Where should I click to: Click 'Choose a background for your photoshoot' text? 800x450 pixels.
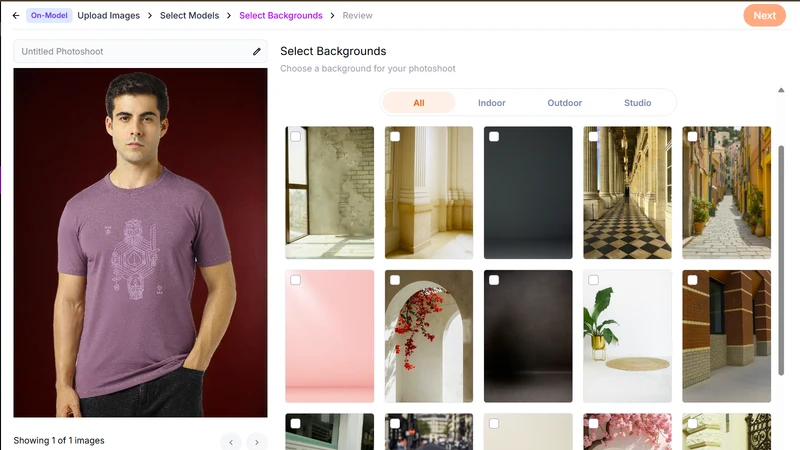[368, 68]
